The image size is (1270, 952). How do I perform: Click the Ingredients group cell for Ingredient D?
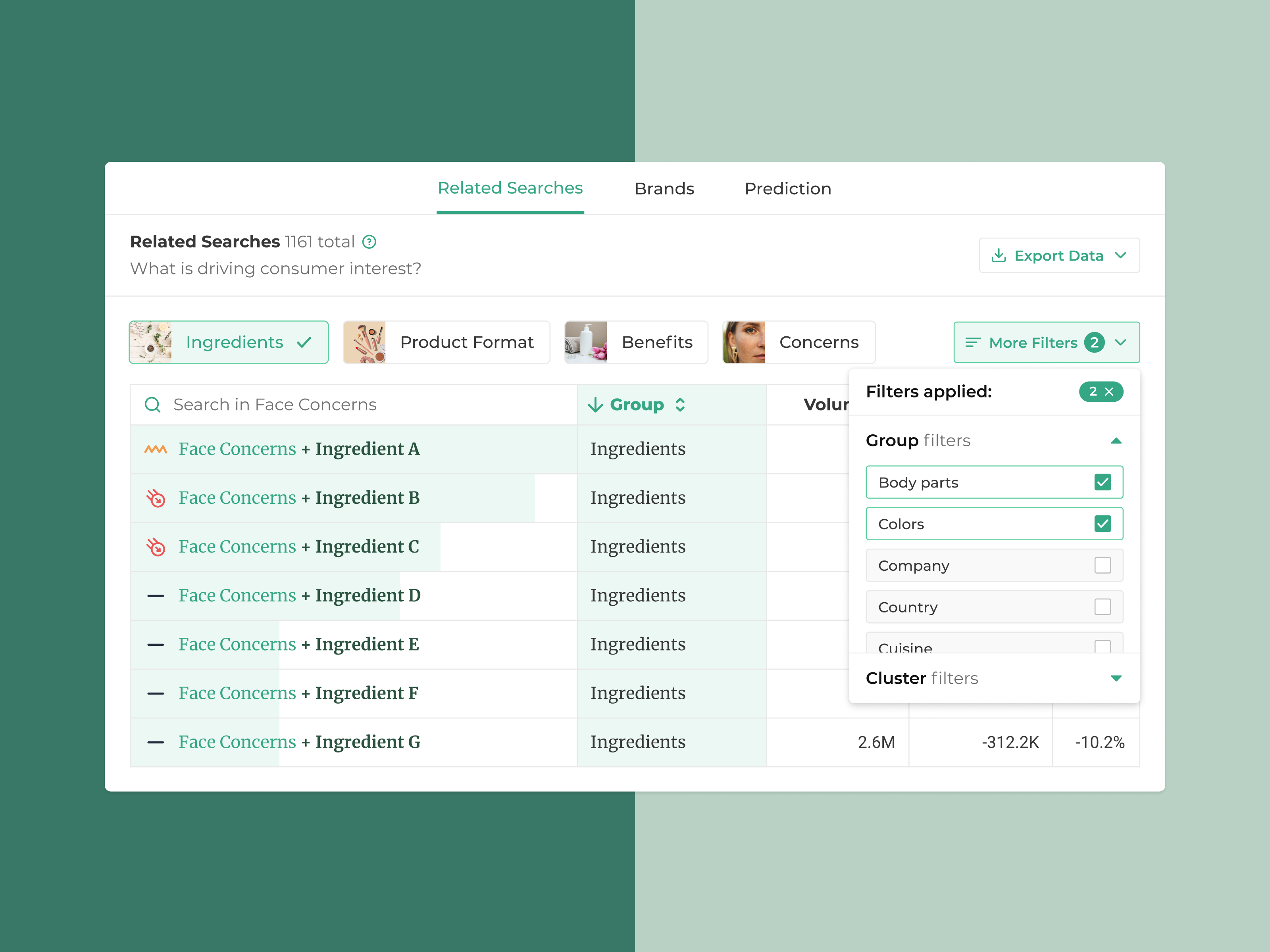click(672, 595)
